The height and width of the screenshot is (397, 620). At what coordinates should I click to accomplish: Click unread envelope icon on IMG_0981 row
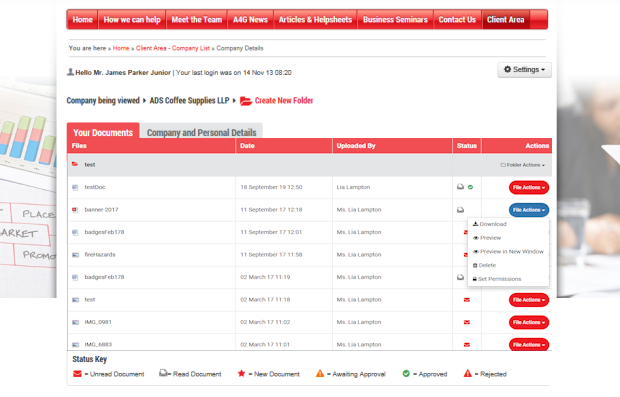pos(467,322)
